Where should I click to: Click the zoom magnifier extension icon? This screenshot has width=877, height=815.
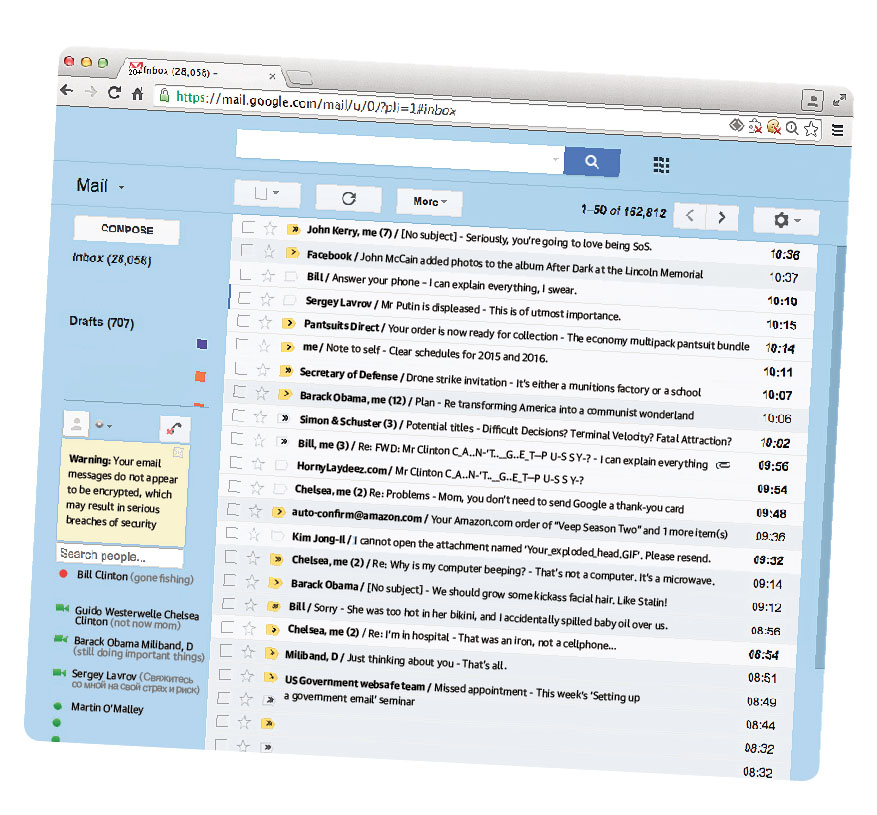(792, 128)
